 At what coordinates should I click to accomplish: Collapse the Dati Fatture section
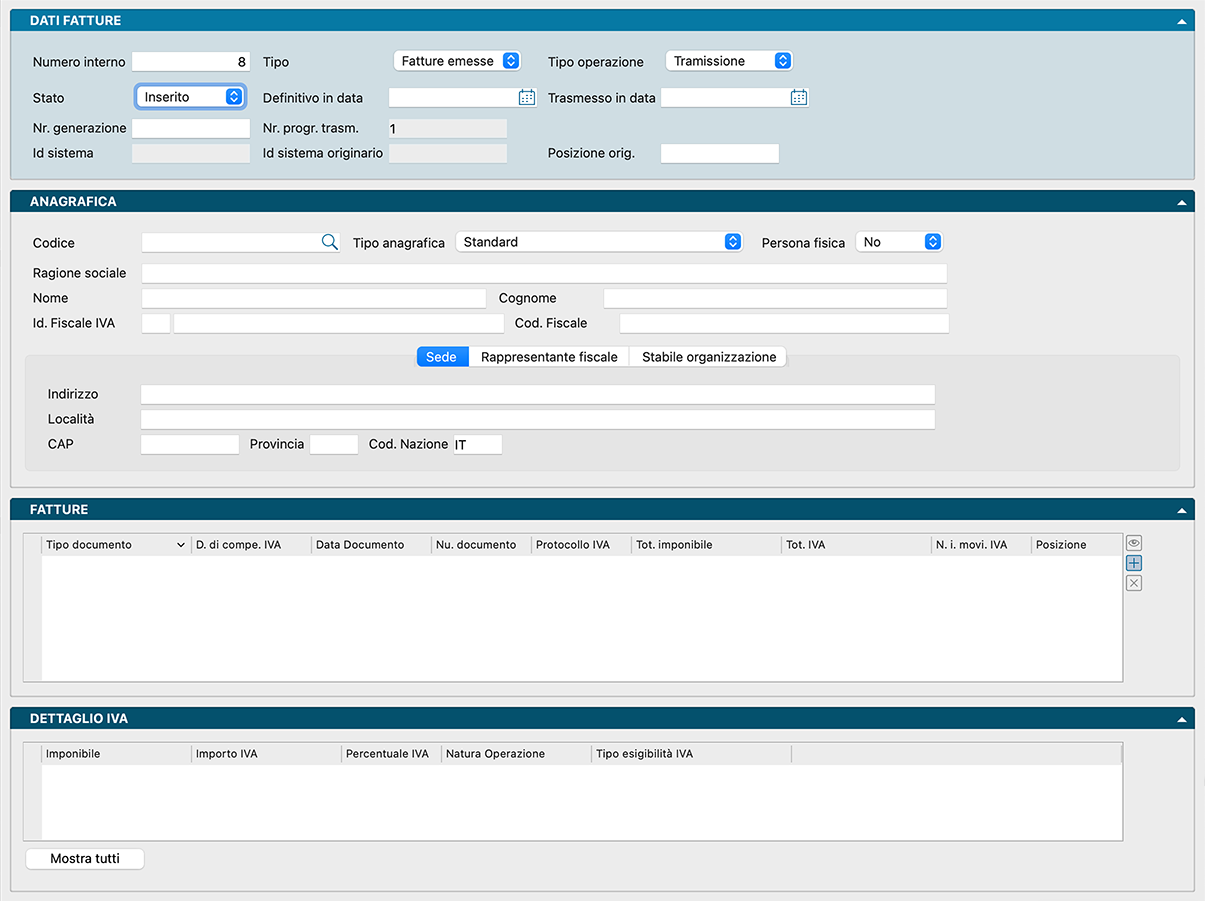click(x=1182, y=21)
